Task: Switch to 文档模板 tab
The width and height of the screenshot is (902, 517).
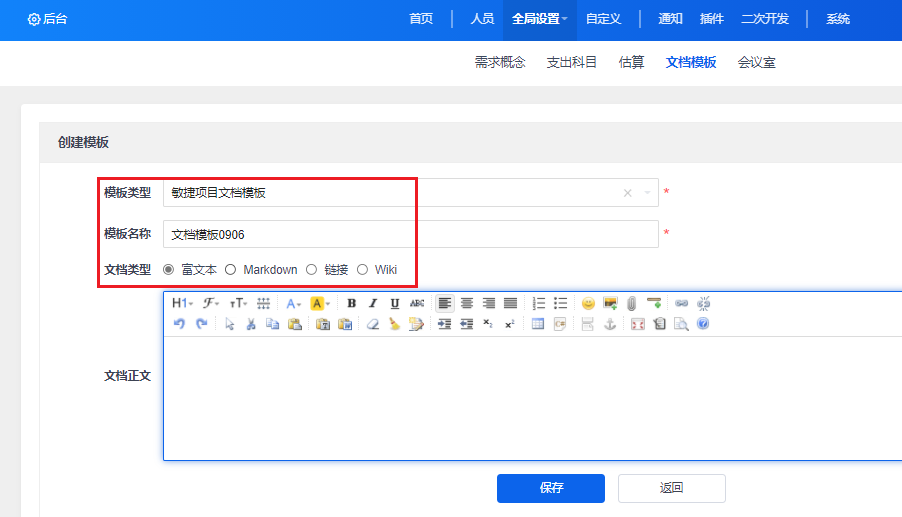Action: pos(691,62)
